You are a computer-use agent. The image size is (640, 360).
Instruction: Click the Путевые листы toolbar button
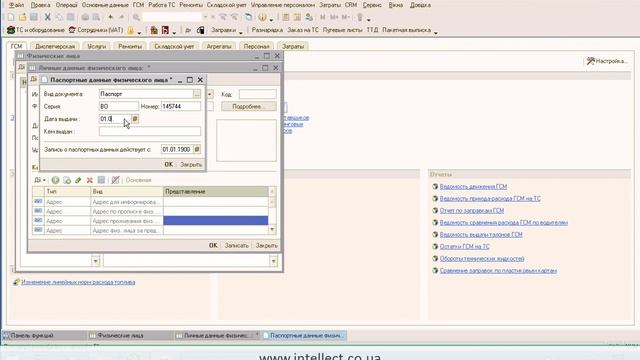(342, 30)
